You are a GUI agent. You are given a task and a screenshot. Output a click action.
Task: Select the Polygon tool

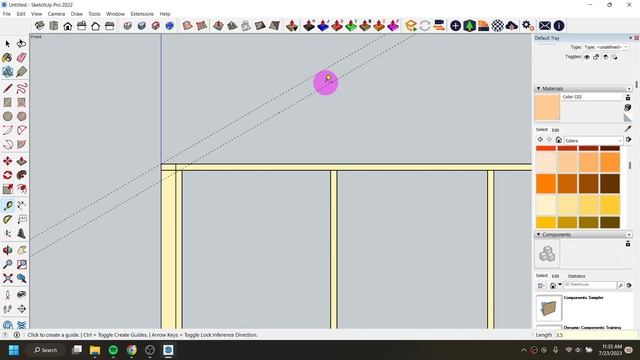22,116
